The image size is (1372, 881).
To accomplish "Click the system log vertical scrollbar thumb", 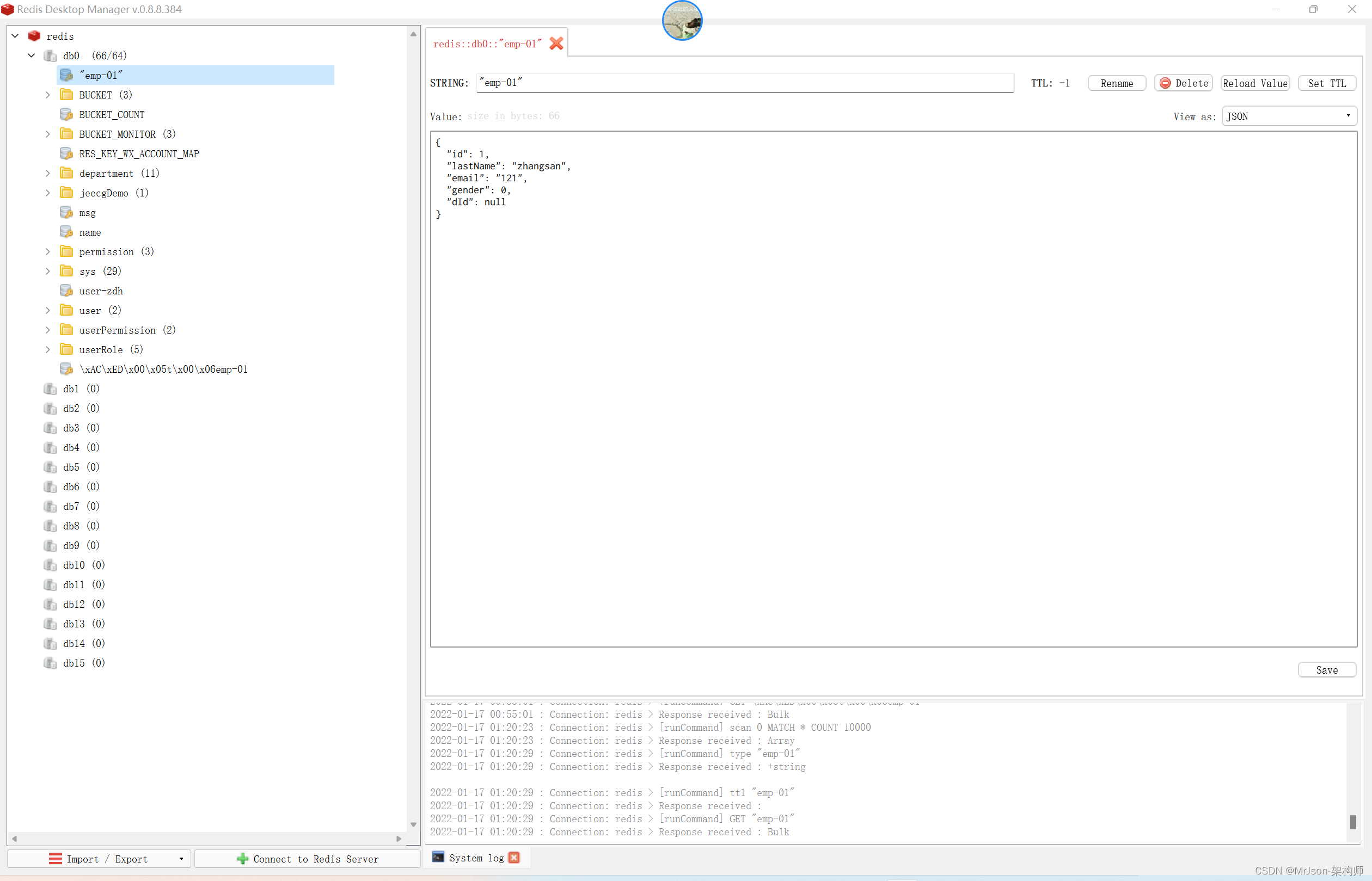I will [1353, 822].
